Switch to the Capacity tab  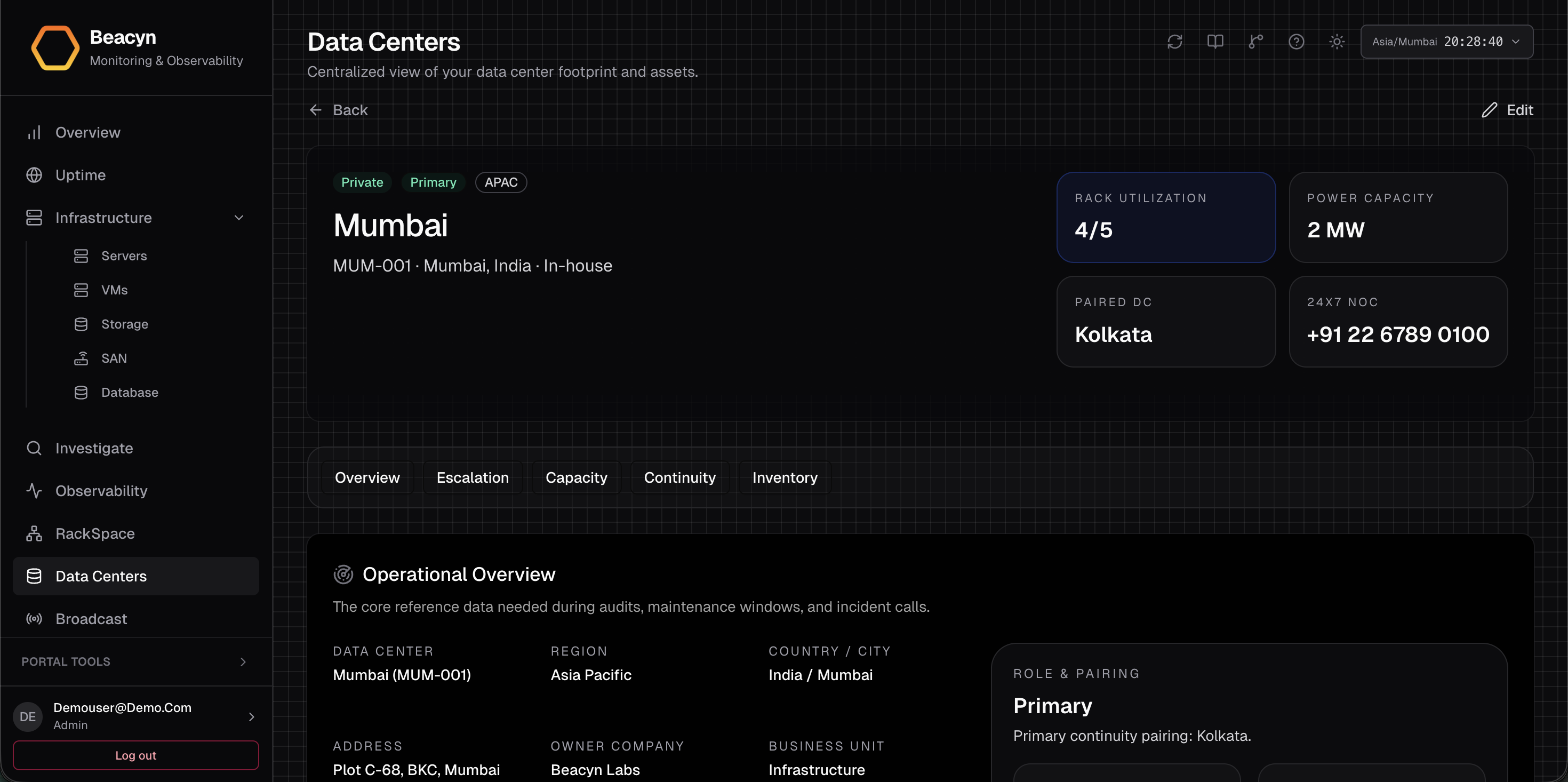pyautogui.click(x=576, y=477)
